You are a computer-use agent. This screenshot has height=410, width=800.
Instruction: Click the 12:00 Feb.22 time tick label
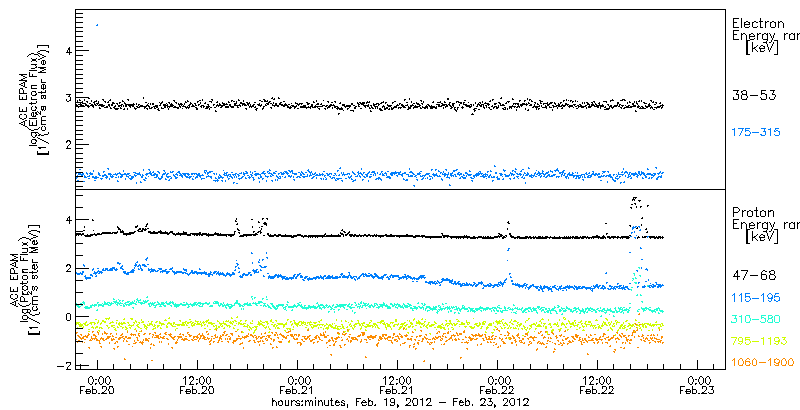[x=597, y=385]
